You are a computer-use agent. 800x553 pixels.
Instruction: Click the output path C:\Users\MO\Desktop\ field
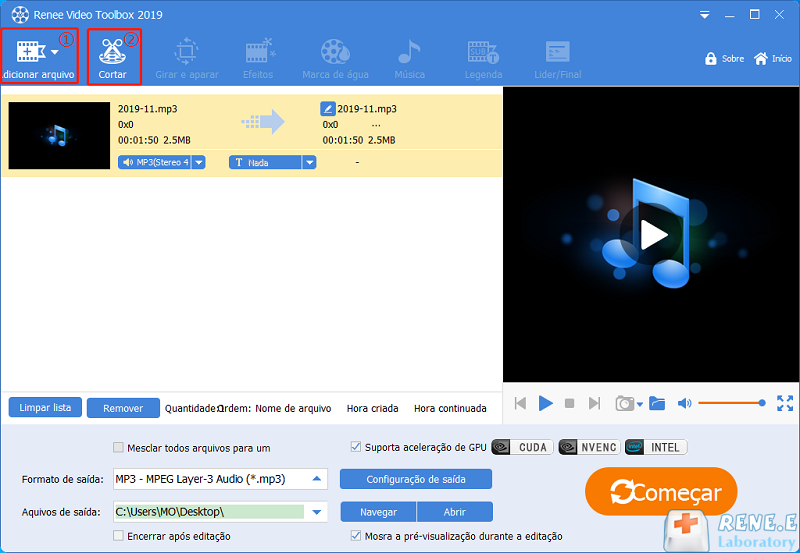209,512
